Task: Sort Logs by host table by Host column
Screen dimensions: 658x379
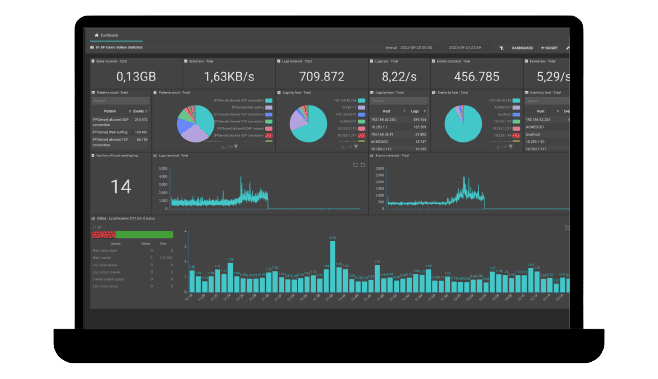Action: 386,112
